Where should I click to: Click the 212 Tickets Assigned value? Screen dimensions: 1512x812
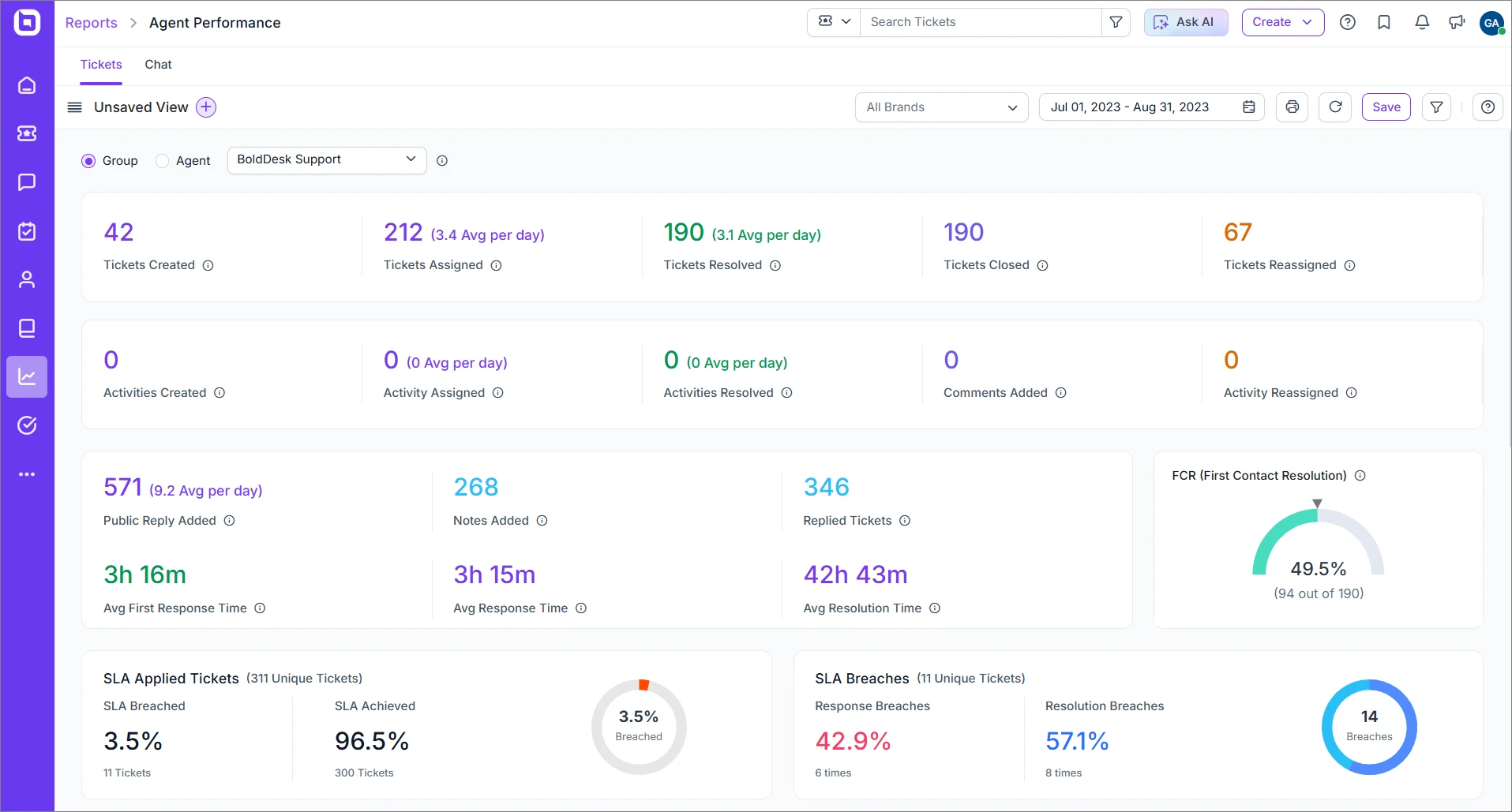tap(403, 232)
